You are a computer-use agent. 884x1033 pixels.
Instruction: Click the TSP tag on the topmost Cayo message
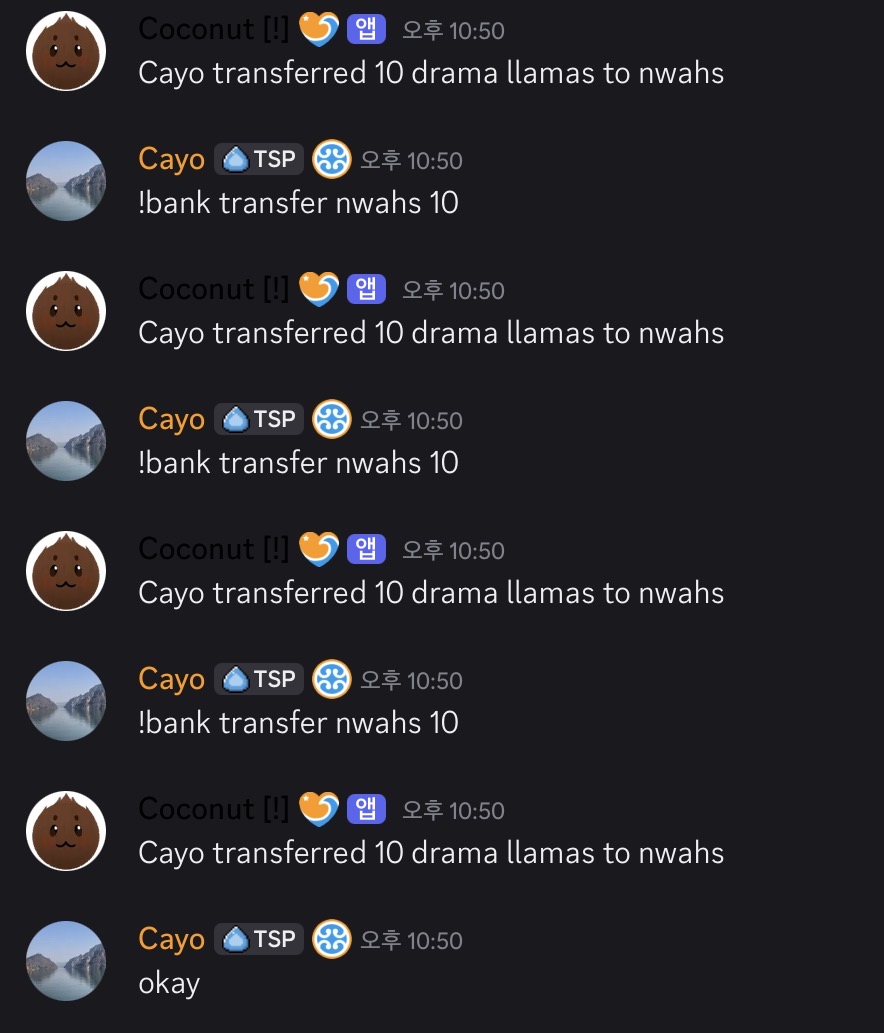click(259, 160)
